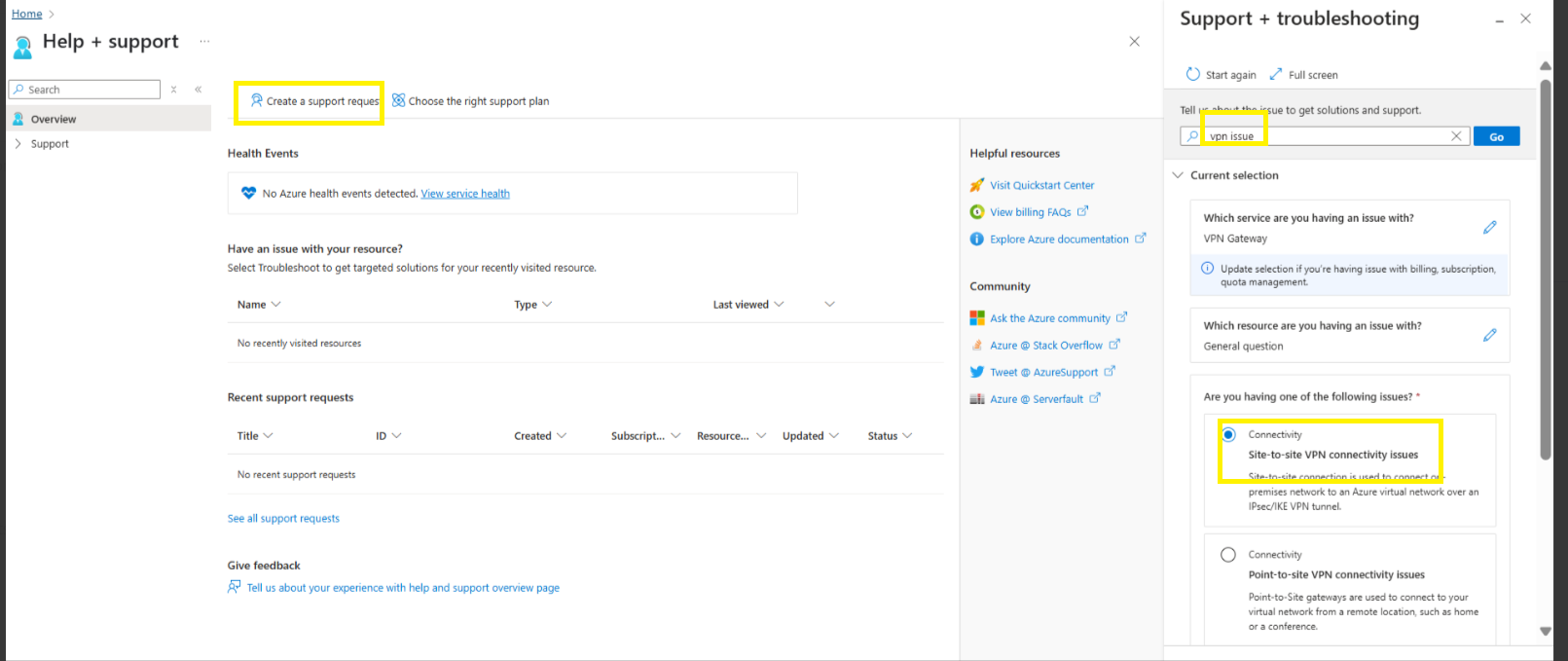Click the billing FAQs green icon
1568x661 pixels.
pyautogui.click(x=977, y=212)
